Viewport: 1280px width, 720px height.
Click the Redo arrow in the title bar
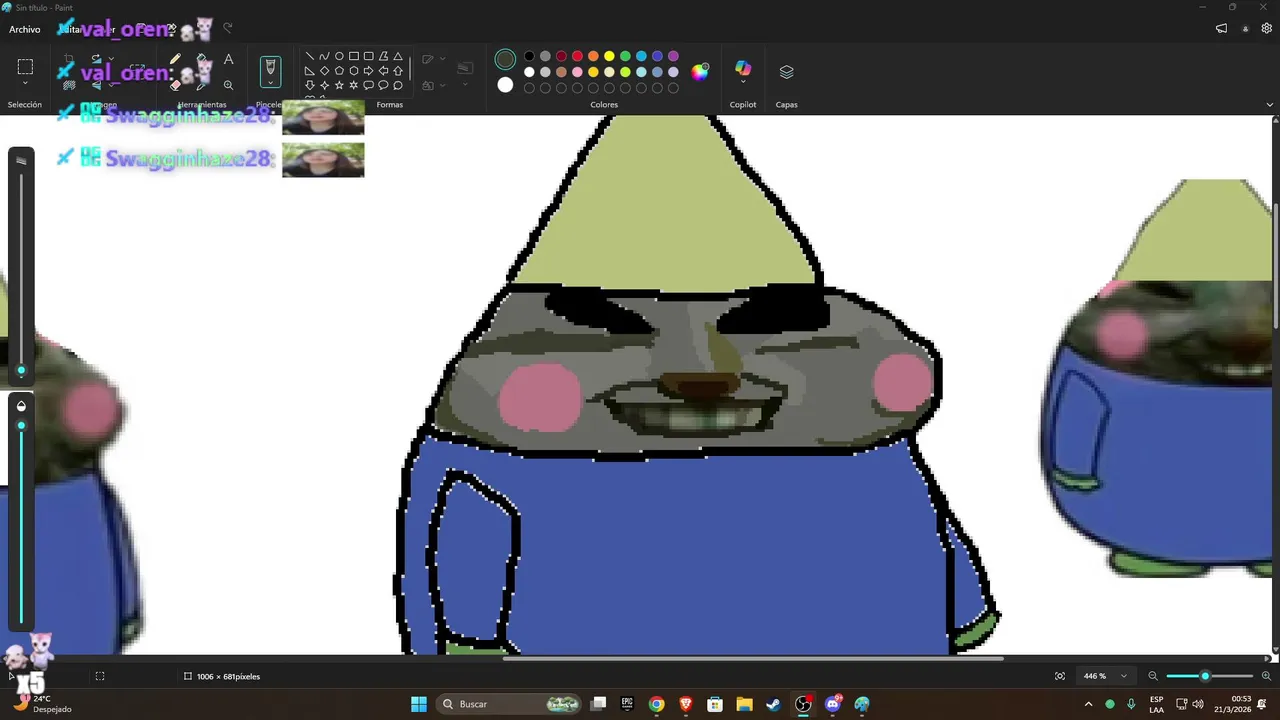click(227, 28)
